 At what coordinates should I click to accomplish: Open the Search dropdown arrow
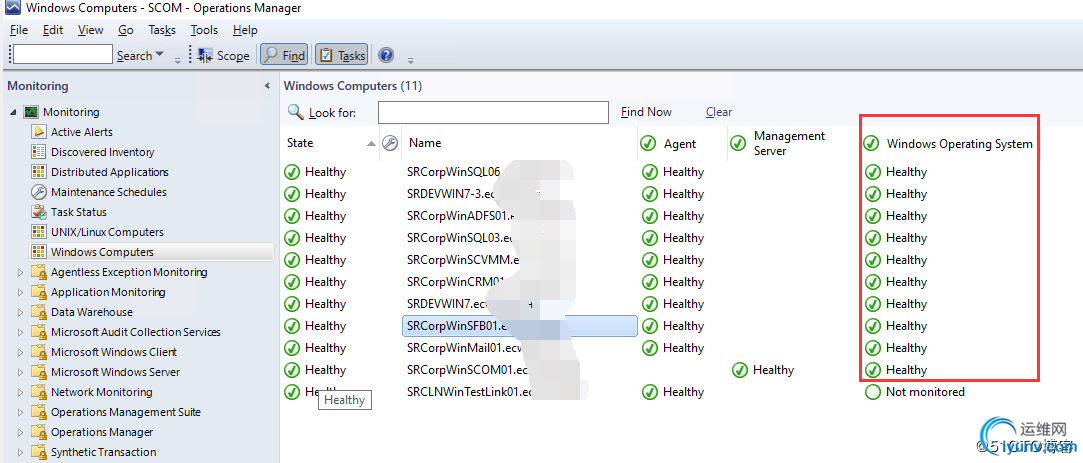pos(160,54)
